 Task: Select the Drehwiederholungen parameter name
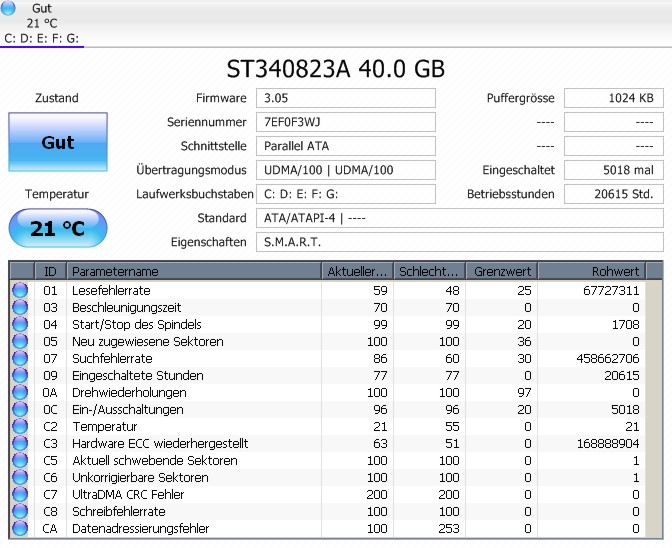point(129,392)
